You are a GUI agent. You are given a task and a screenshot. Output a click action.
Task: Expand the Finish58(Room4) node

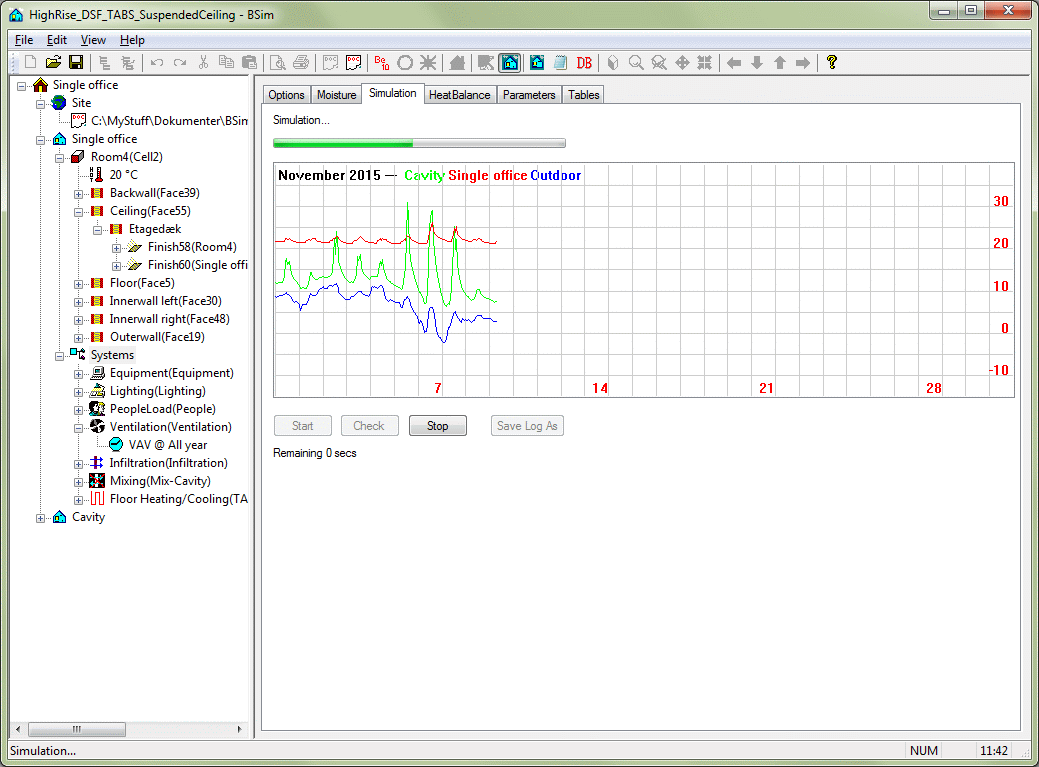tap(117, 248)
